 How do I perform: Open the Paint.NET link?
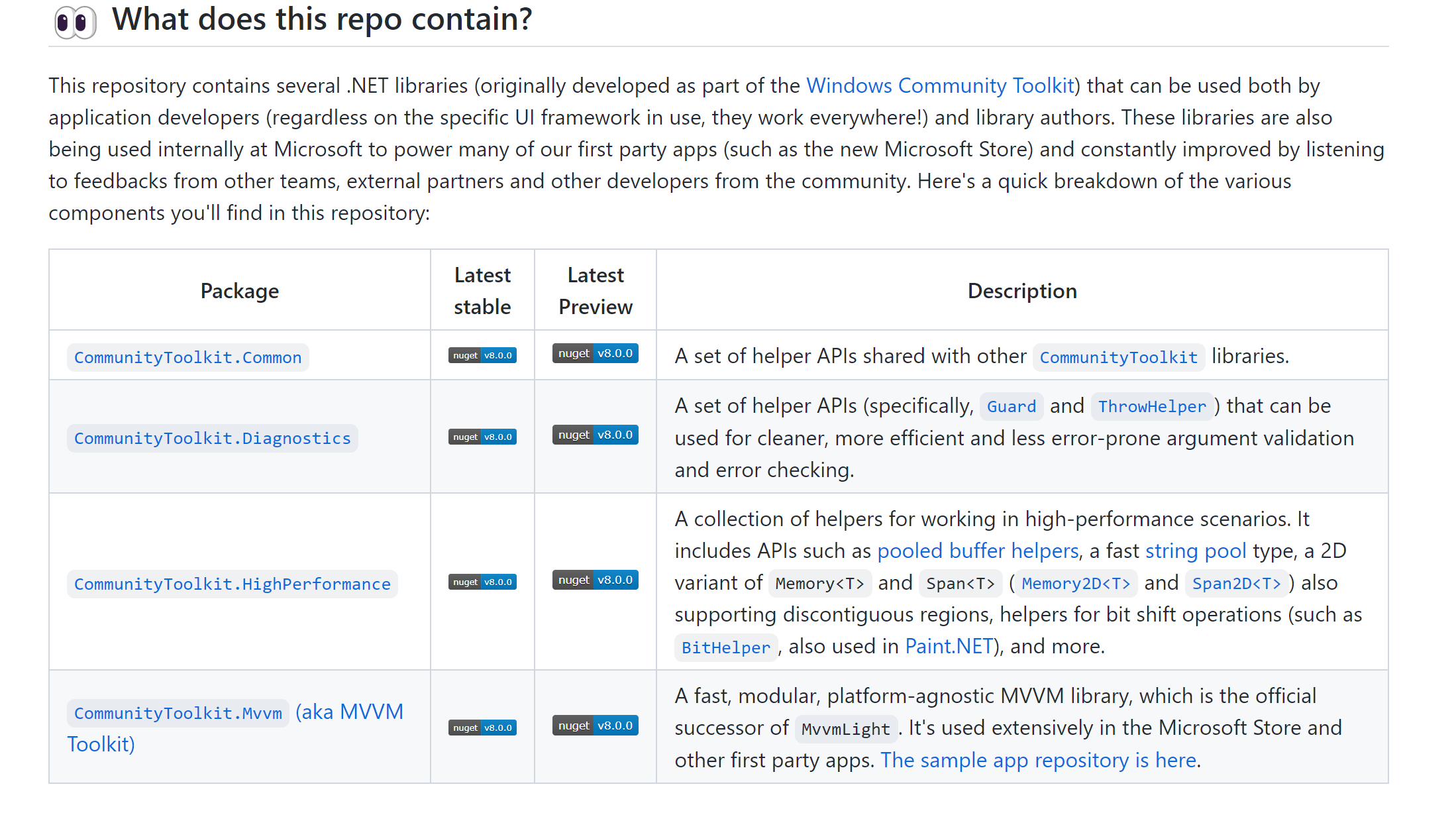949,646
